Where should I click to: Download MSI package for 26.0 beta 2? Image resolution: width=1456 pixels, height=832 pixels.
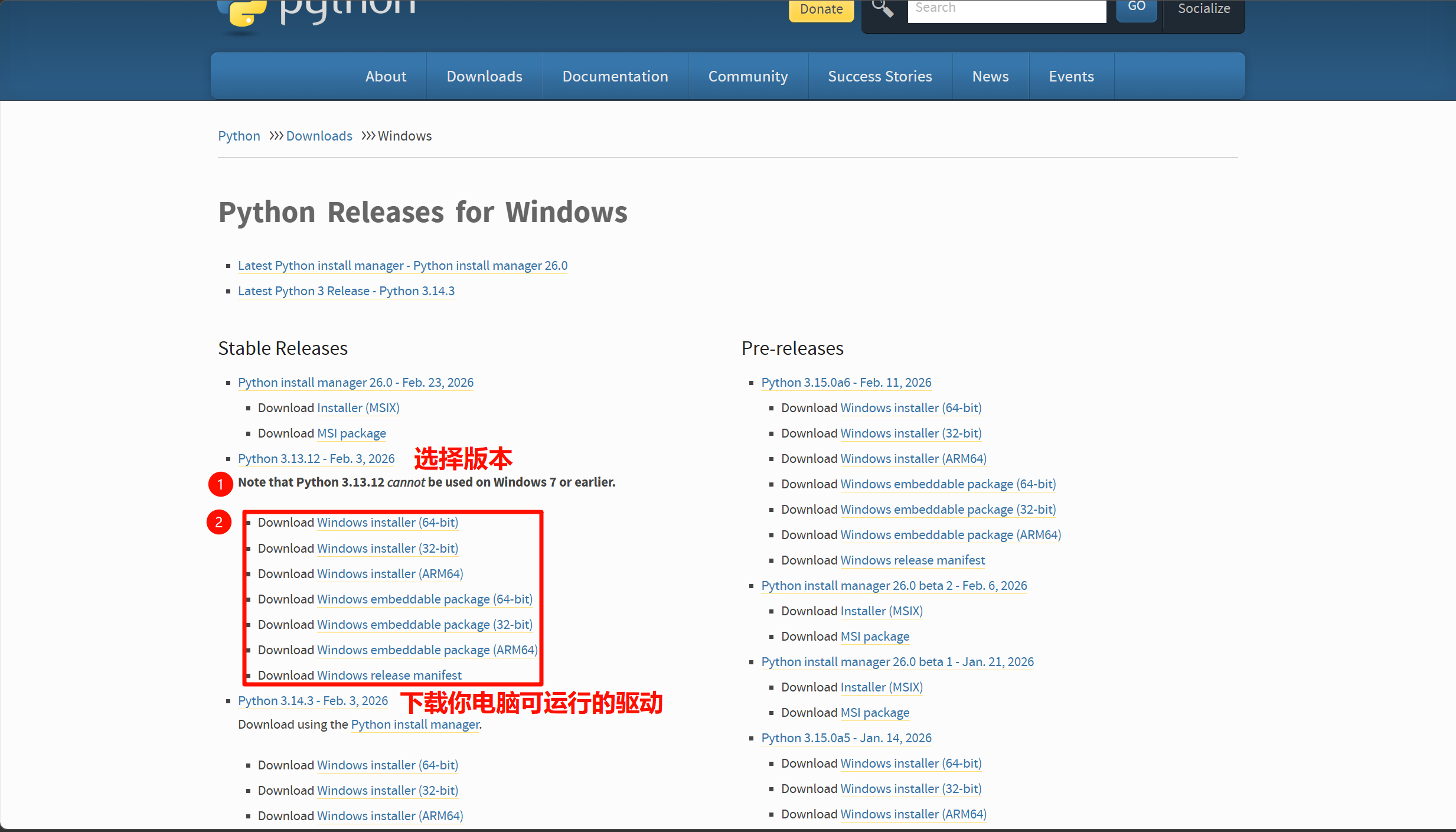(874, 637)
